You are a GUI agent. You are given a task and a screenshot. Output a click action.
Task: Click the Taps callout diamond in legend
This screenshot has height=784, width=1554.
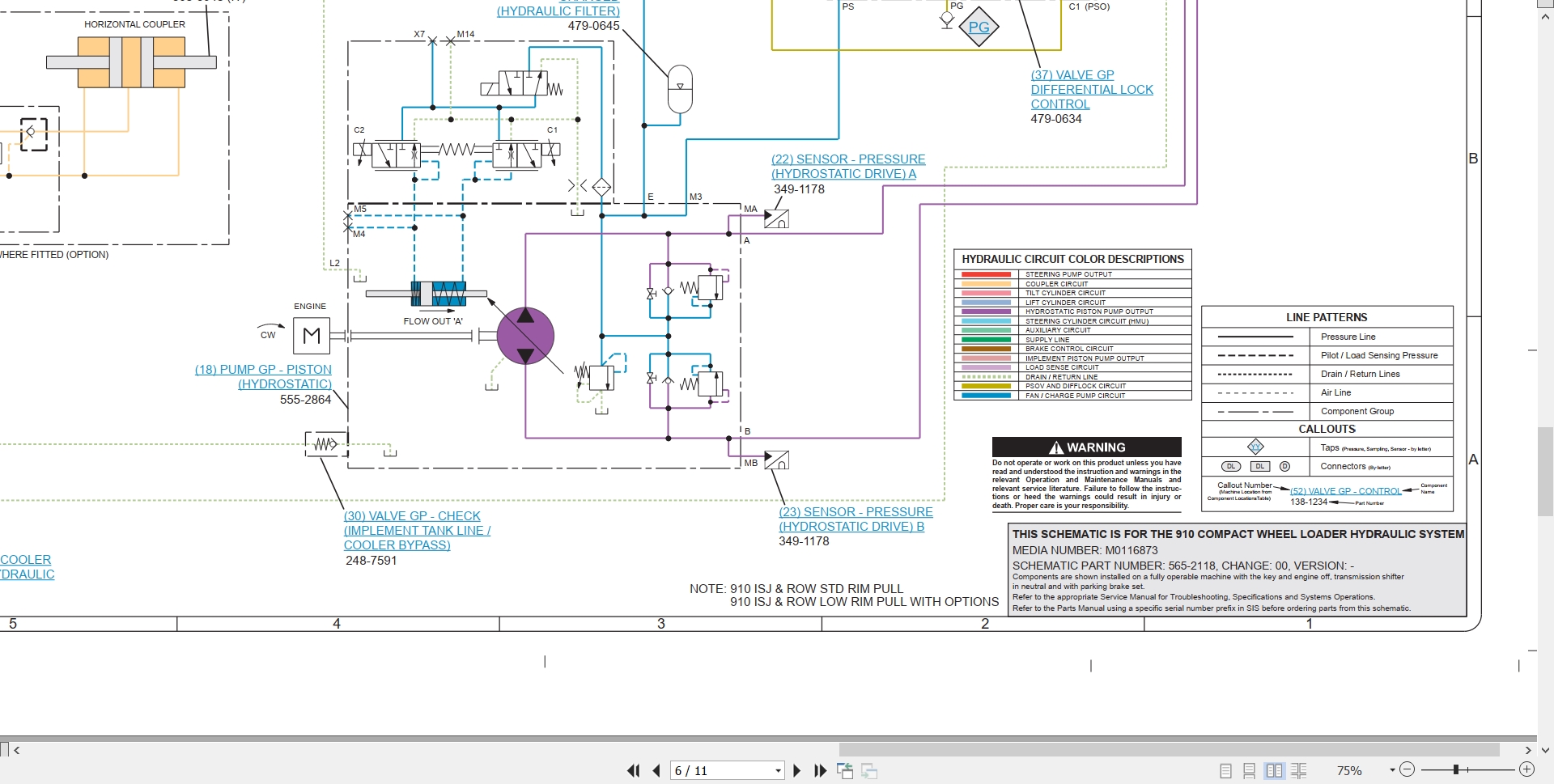tap(1255, 447)
